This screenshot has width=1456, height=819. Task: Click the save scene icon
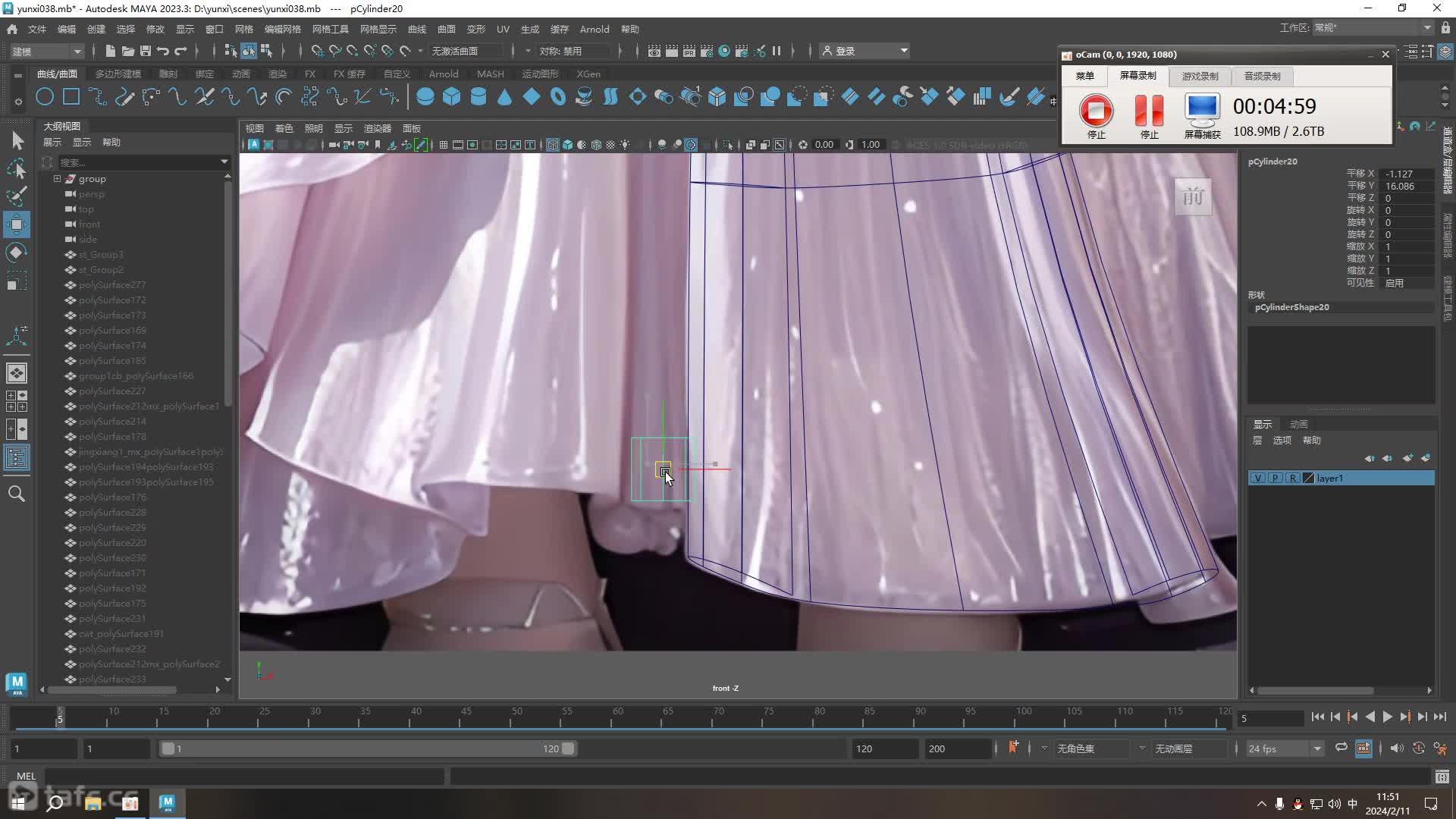tap(146, 51)
